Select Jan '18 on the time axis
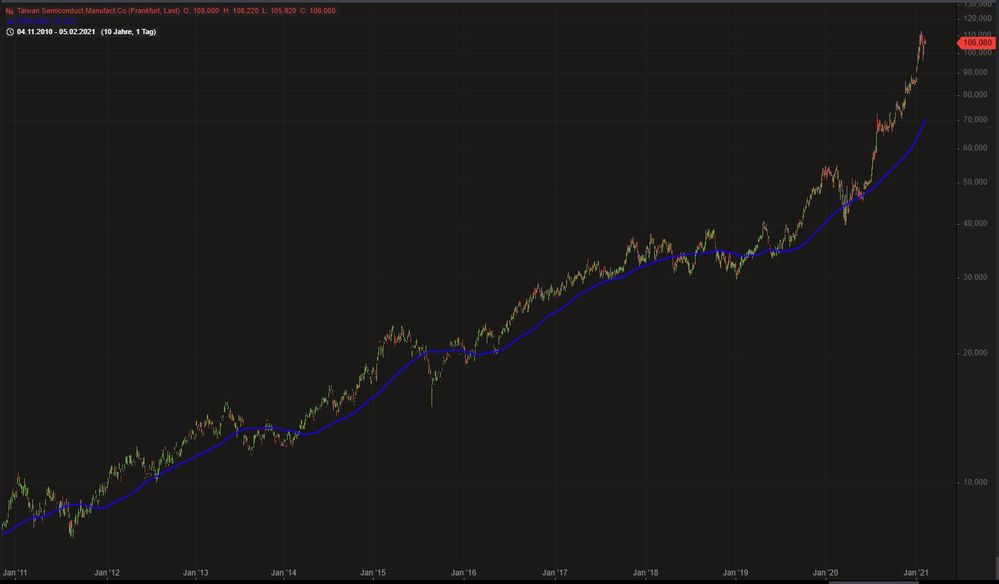Image resolution: width=999 pixels, height=584 pixels. [646, 573]
